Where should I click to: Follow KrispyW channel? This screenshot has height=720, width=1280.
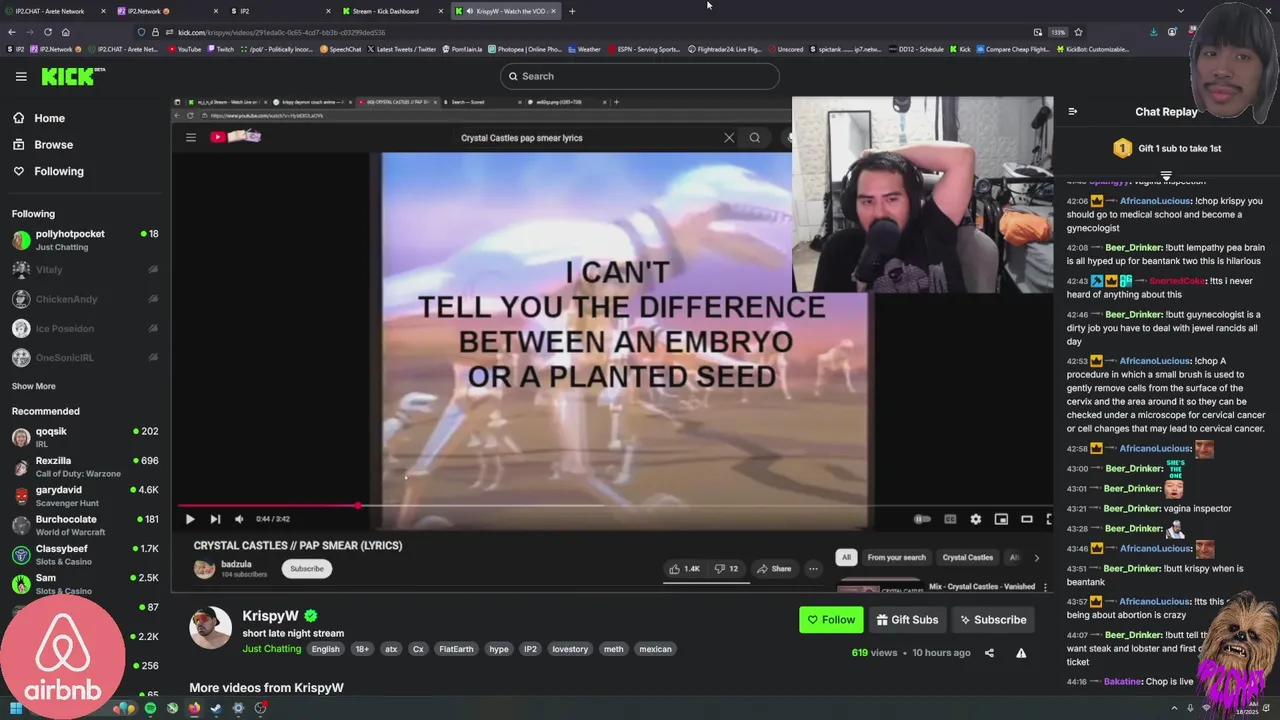(831, 620)
